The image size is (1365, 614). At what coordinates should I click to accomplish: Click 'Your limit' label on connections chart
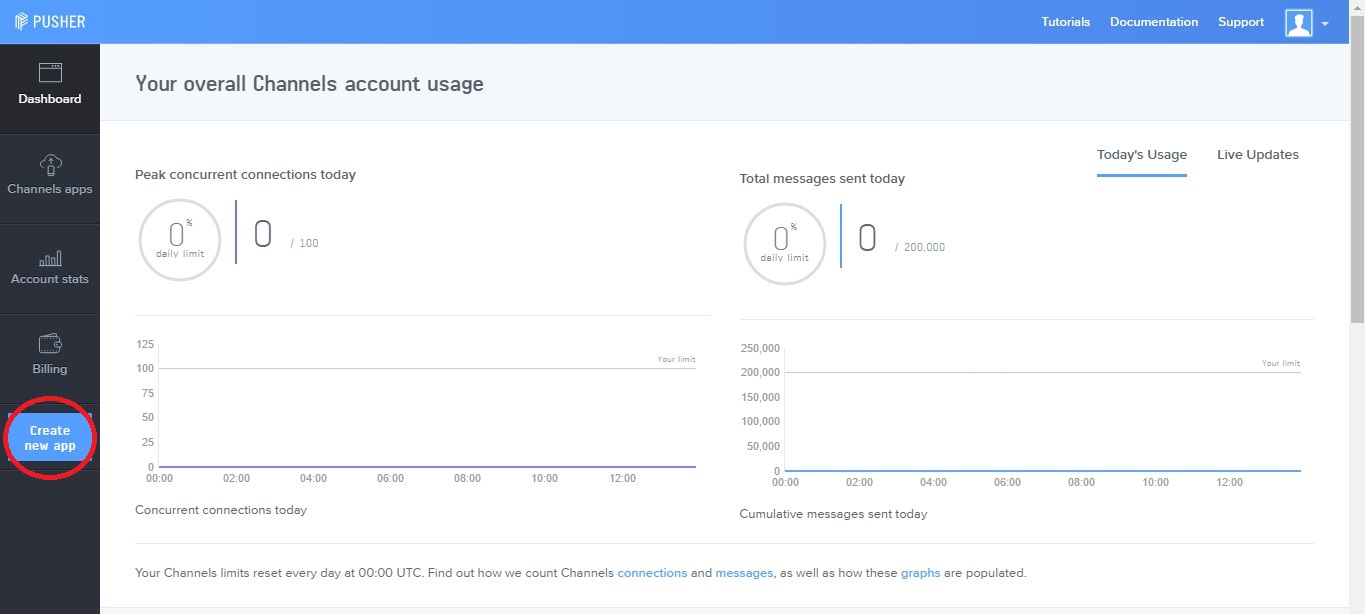[x=676, y=359]
